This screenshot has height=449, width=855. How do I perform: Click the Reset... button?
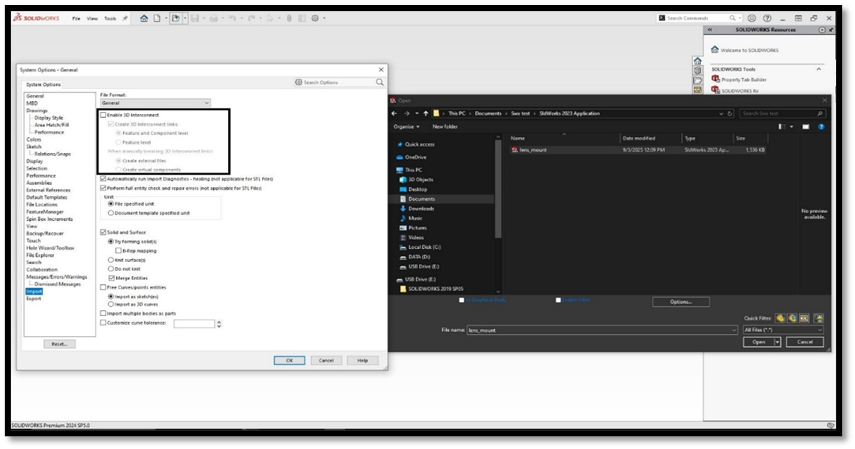[x=59, y=344]
